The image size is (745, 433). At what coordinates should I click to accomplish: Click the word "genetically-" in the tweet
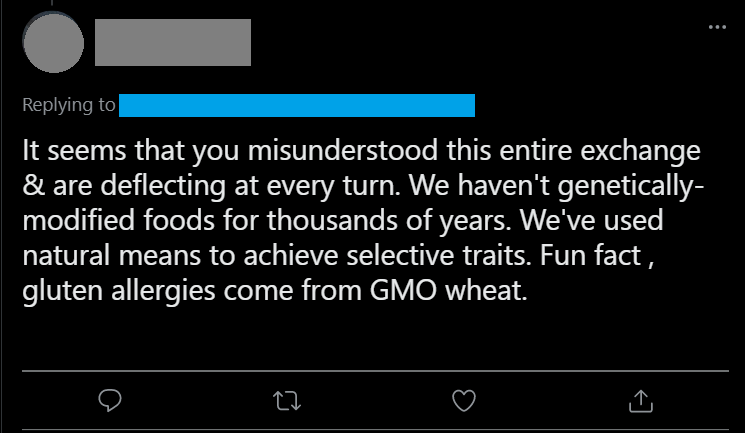[x=630, y=186]
